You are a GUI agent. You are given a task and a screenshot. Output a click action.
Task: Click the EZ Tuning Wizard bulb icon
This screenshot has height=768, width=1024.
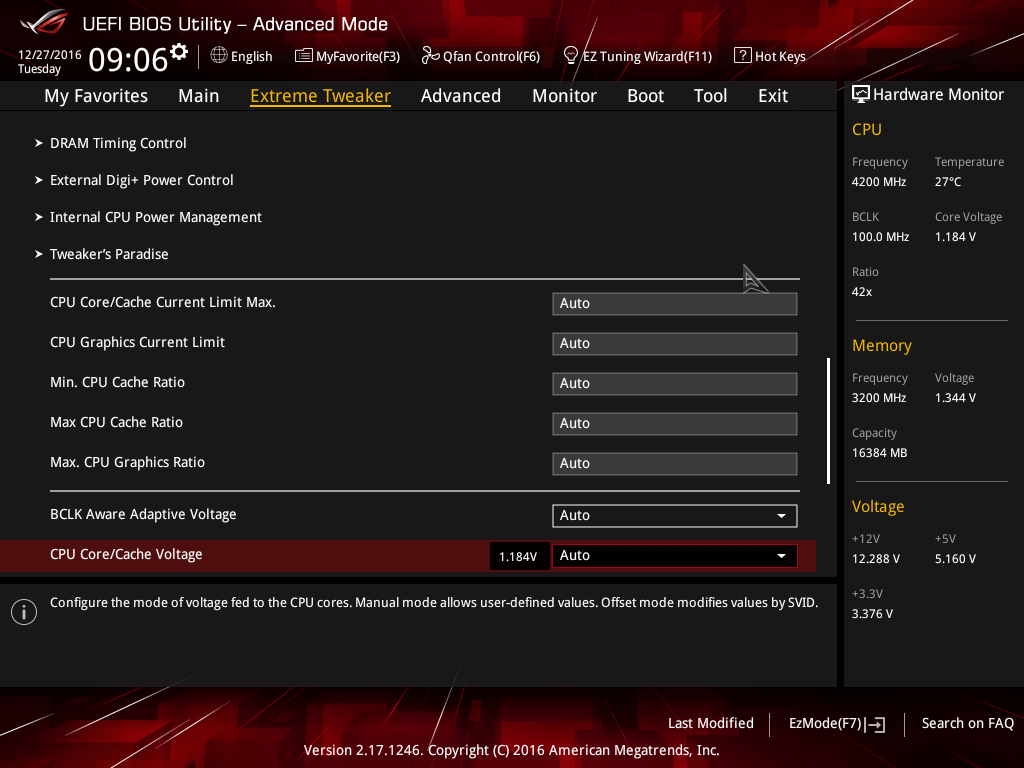pyautogui.click(x=571, y=56)
